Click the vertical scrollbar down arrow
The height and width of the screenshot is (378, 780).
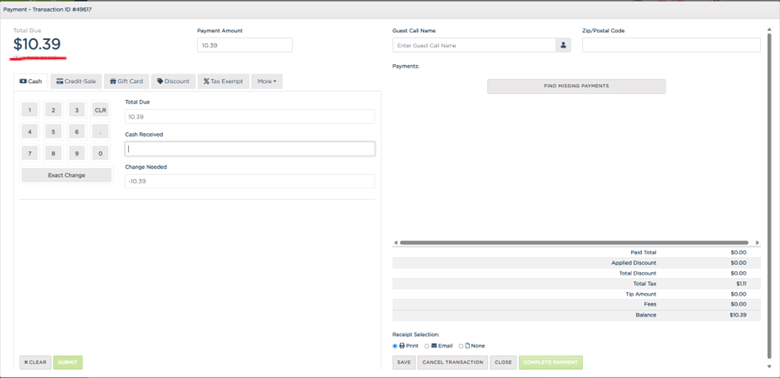(770, 367)
